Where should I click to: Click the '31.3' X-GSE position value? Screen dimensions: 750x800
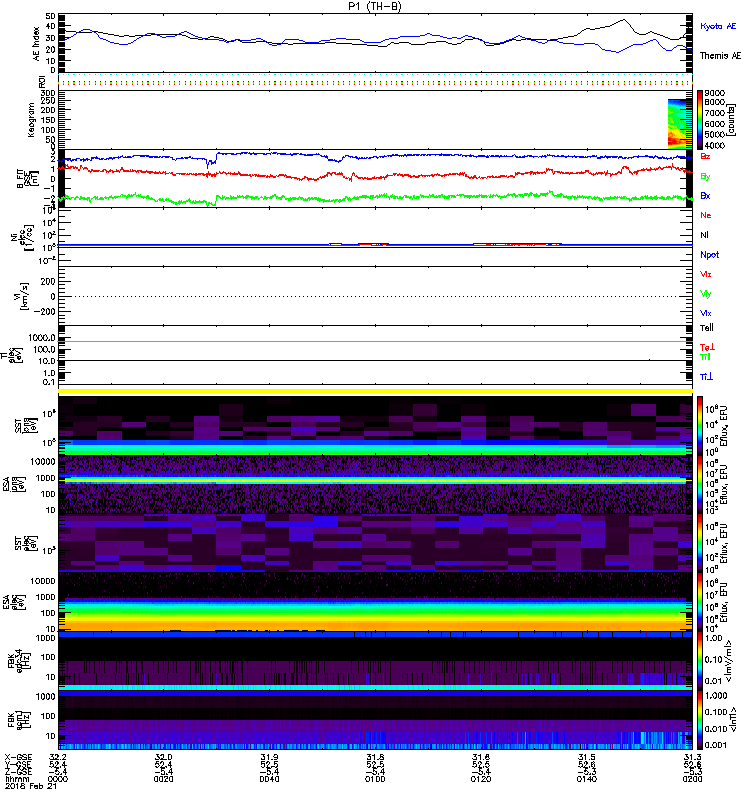pos(692,757)
